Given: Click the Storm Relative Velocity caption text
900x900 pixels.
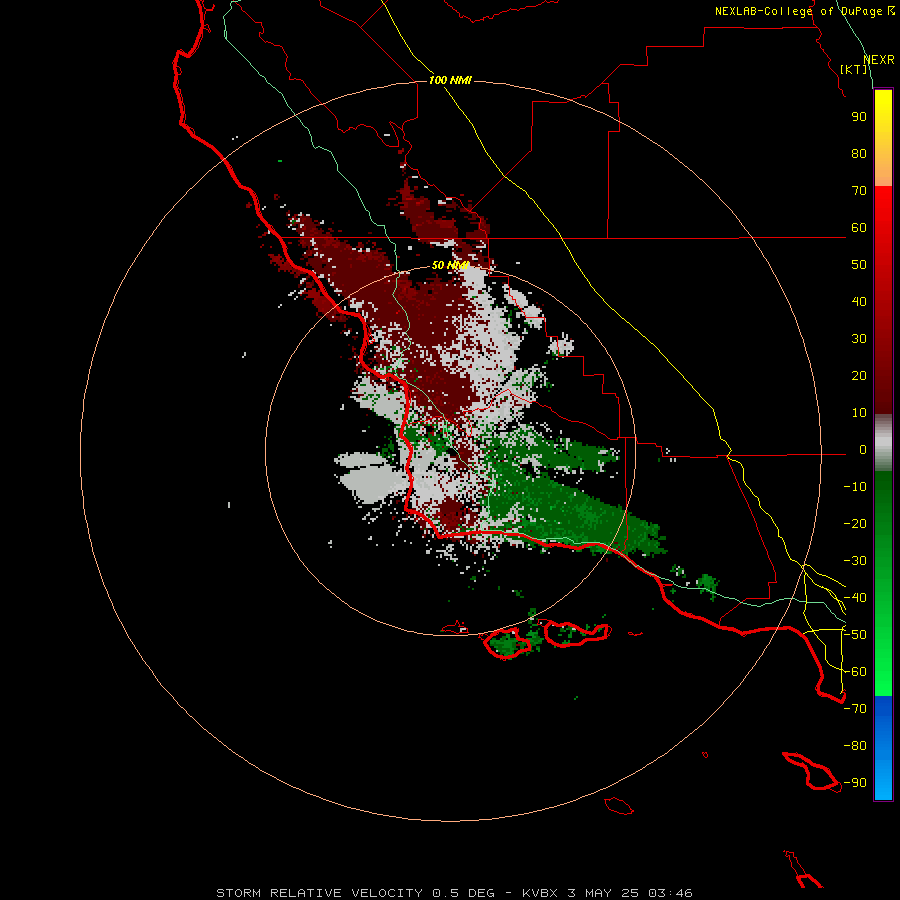Looking at the screenshot, I should tap(454, 893).
